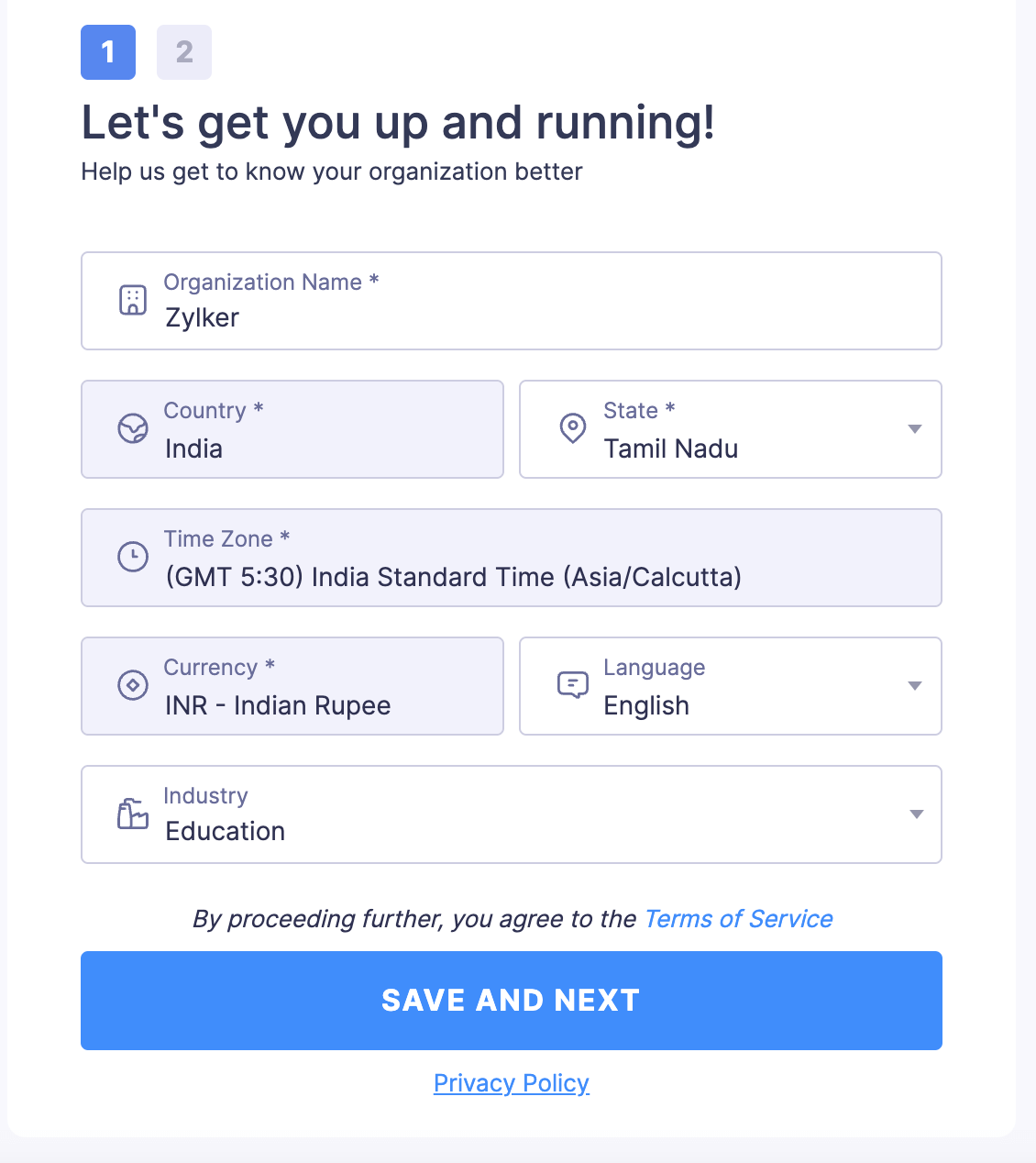
Task: Click the factory icon in the Industry field
Action: 132,814
